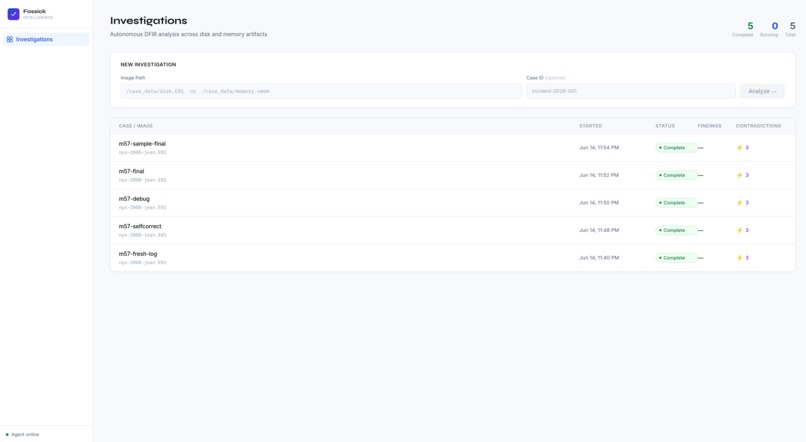This screenshot has height=442, width=806.
Task: Click the 'Jun 14, 11:50 PM' start time
Action: pos(599,202)
